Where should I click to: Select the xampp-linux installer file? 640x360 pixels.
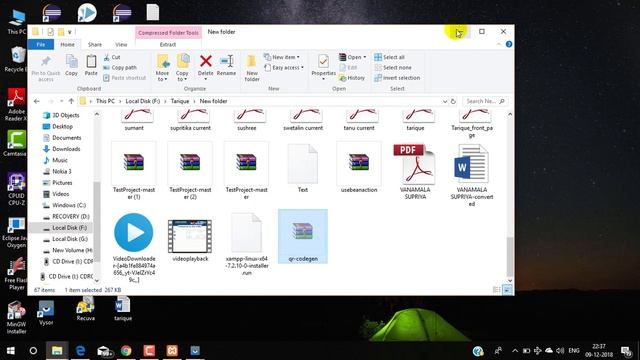(x=247, y=244)
